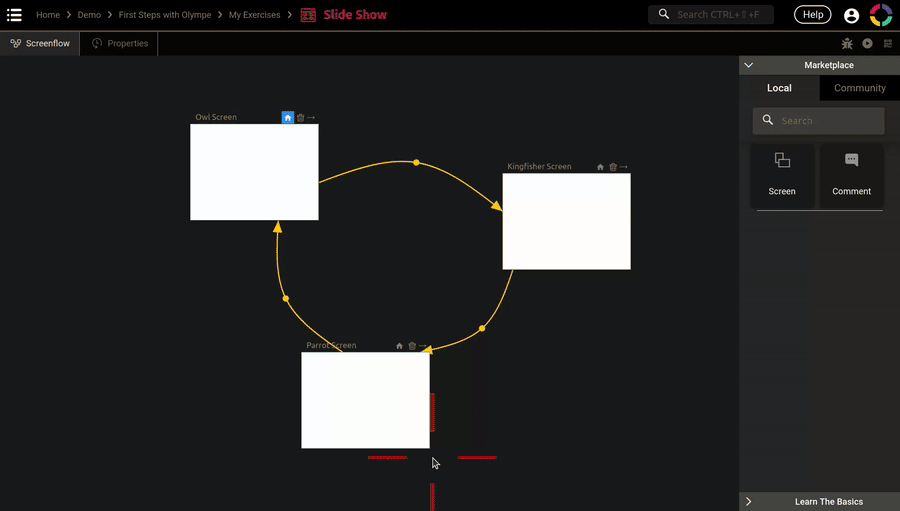
Task: Expand the Learn The Basics panel
Action: [749, 501]
